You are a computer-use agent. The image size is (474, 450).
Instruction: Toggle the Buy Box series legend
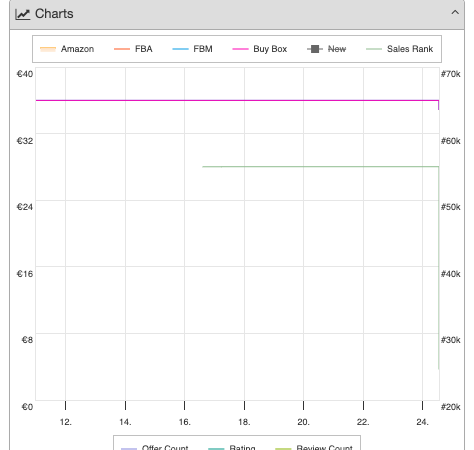pyautogui.click(x=259, y=49)
